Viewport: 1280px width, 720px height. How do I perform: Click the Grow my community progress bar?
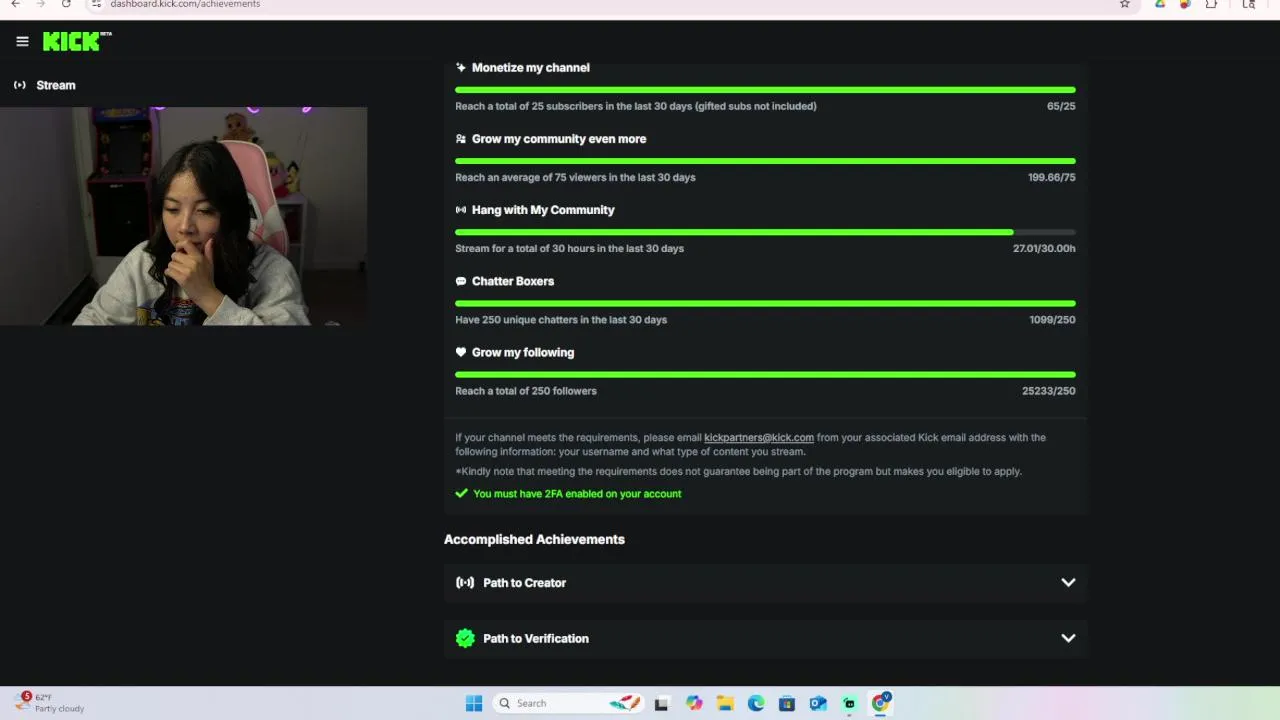(765, 161)
